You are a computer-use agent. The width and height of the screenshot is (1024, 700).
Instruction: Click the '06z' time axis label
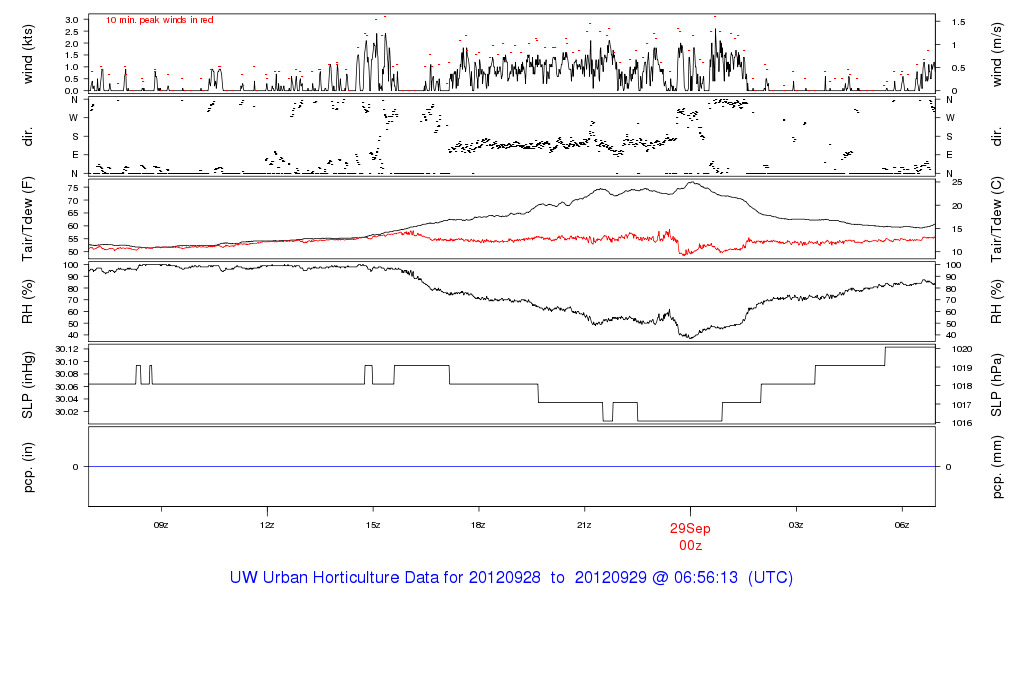pyautogui.click(x=902, y=525)
